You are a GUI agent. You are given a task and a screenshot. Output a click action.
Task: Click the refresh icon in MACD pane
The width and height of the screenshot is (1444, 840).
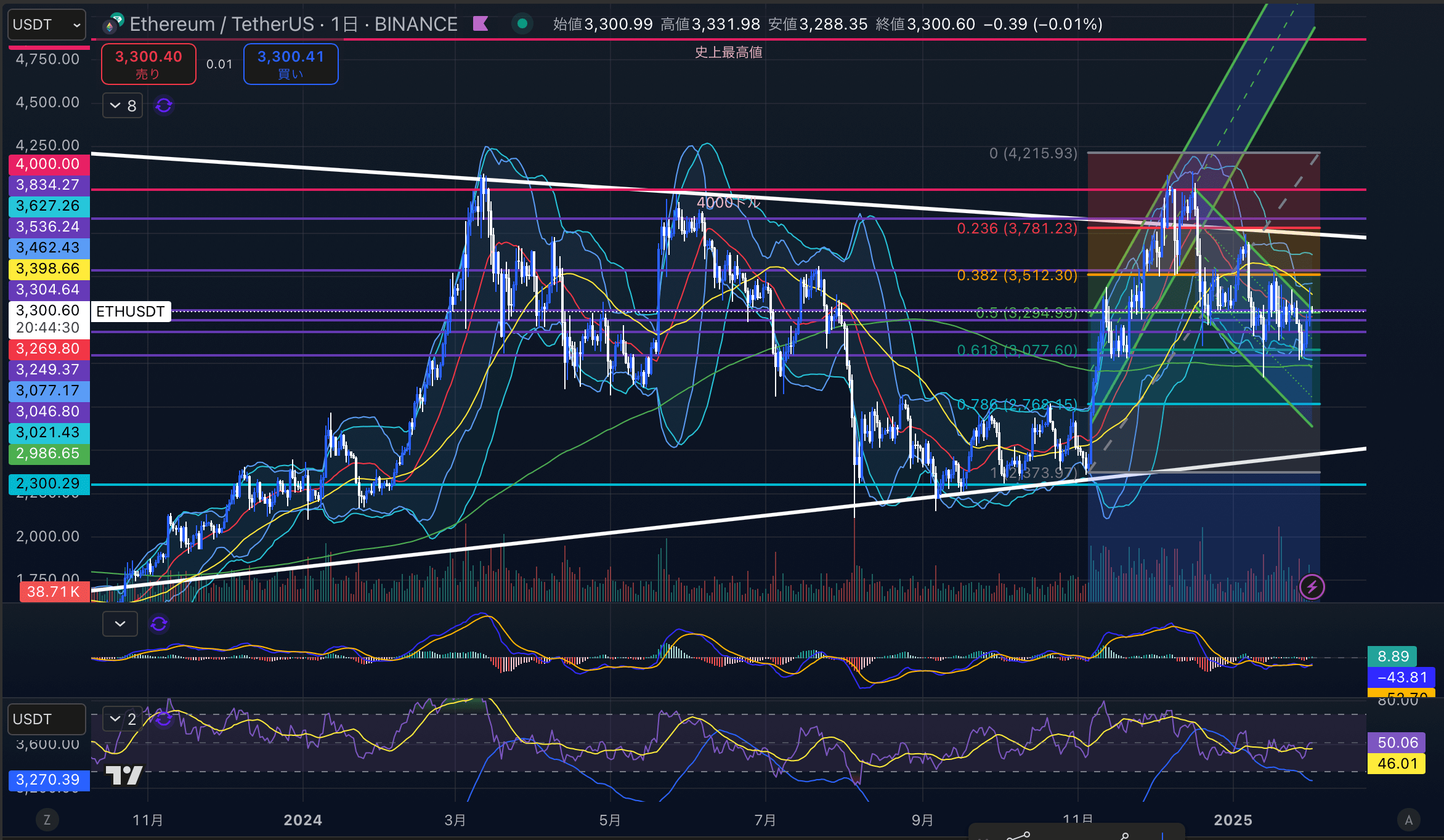point(159,624)
